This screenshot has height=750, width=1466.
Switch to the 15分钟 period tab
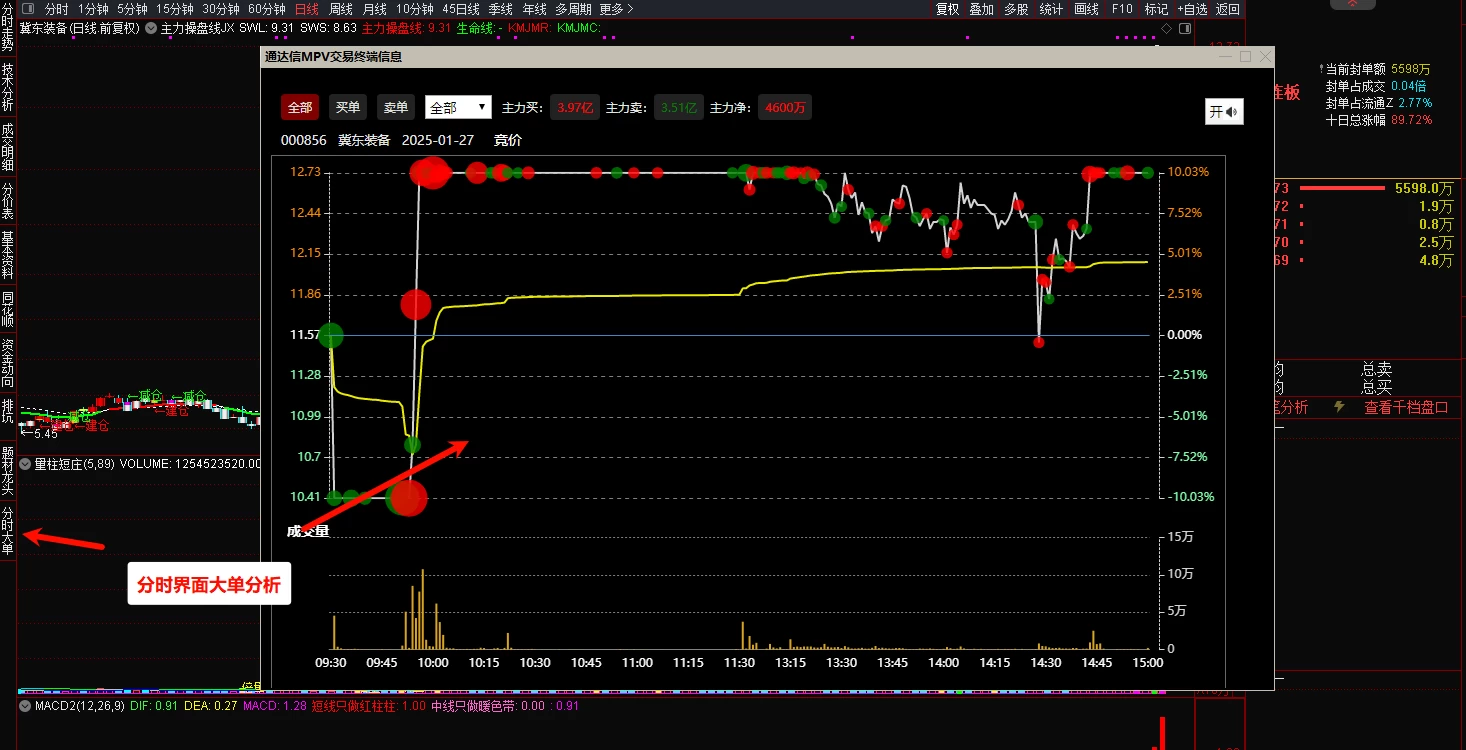[174, 9]
